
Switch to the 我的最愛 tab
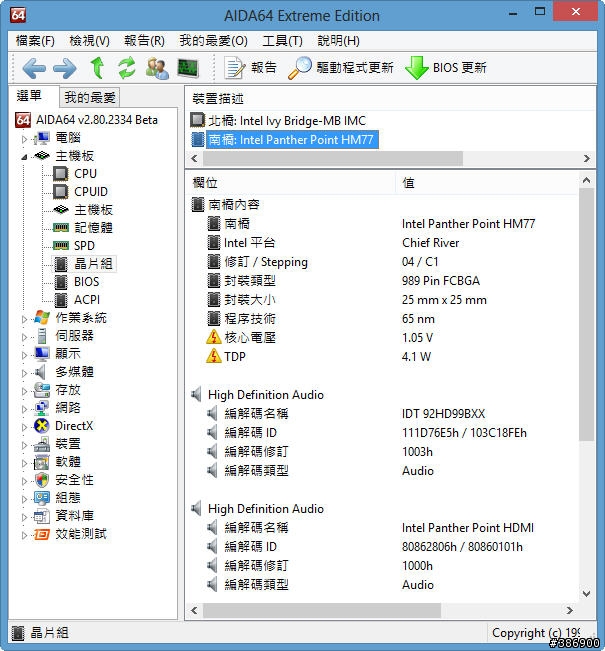click(x=90, y=98)
